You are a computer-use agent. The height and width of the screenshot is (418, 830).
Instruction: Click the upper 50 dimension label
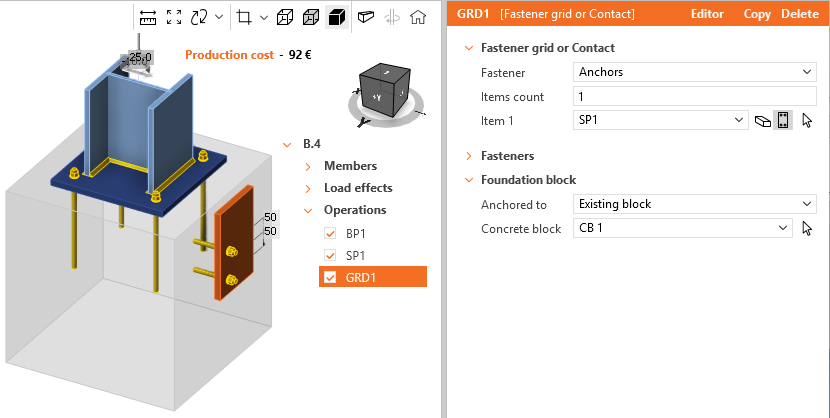point(270,217)
